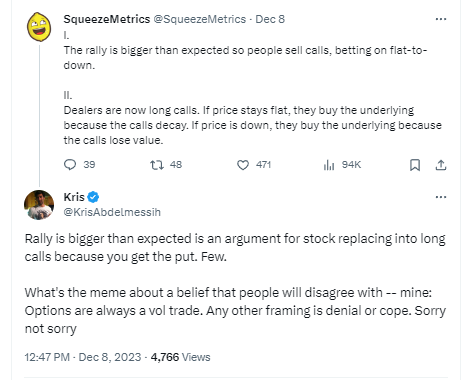462x380 pixels.
Task: Share the SqueezeMetrics tweet
Action: (x=441, y=165)
